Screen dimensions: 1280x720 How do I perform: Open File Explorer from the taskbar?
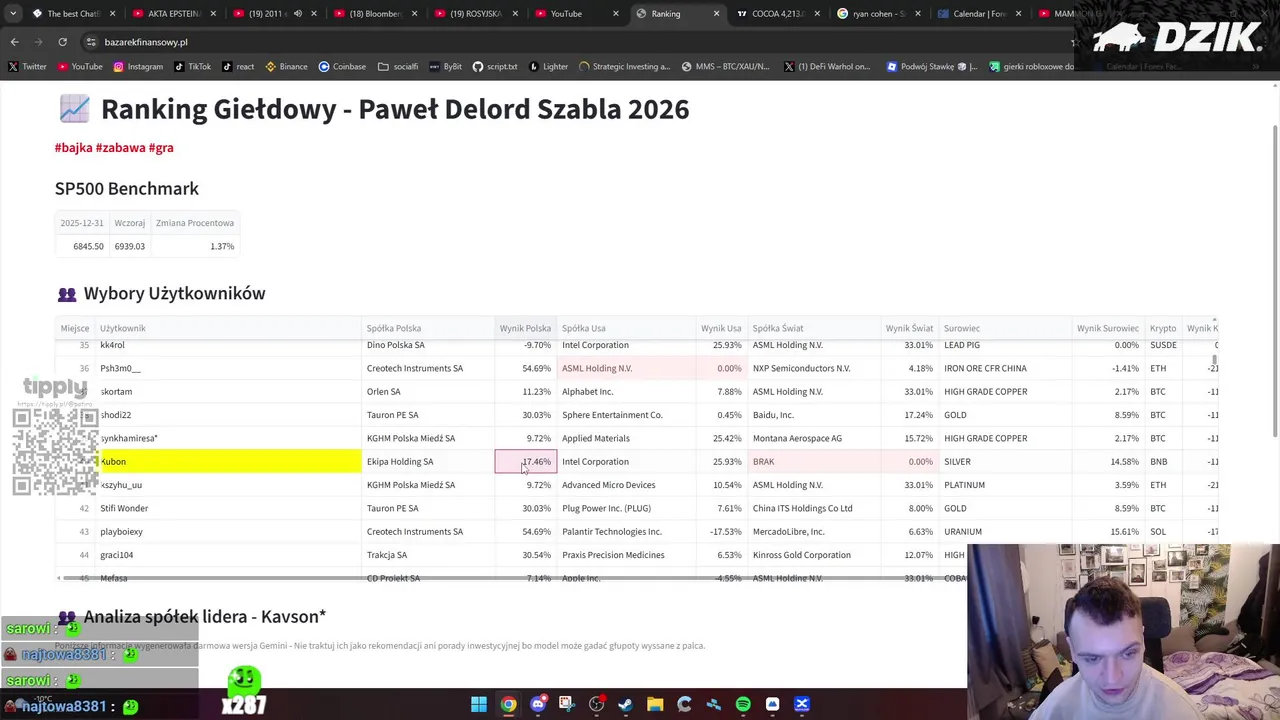coord(655,704)
